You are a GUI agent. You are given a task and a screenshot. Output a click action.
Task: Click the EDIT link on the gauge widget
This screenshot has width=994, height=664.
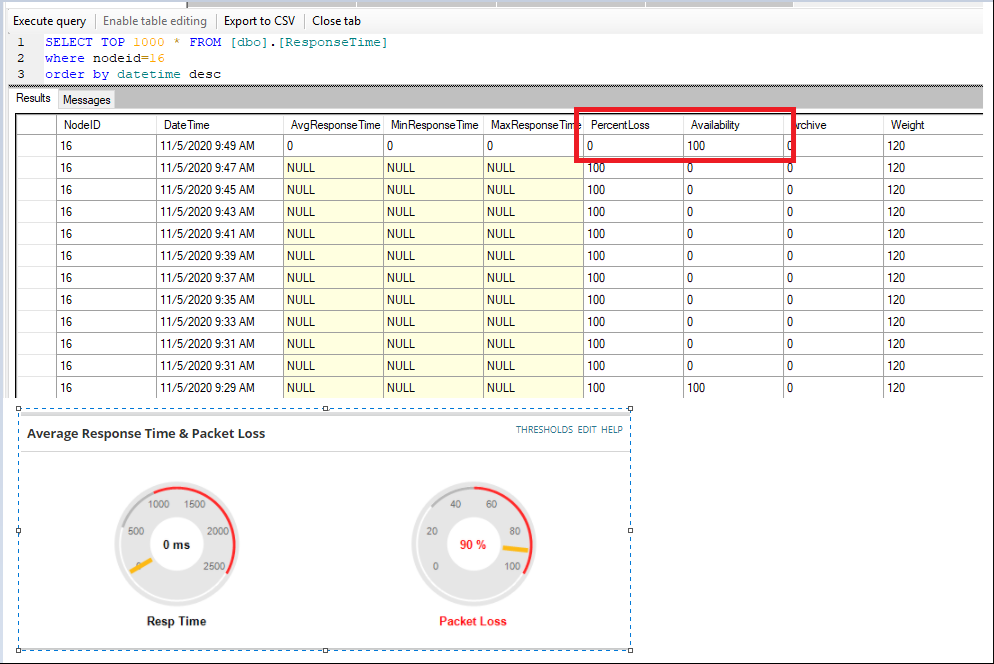(586, 429)
